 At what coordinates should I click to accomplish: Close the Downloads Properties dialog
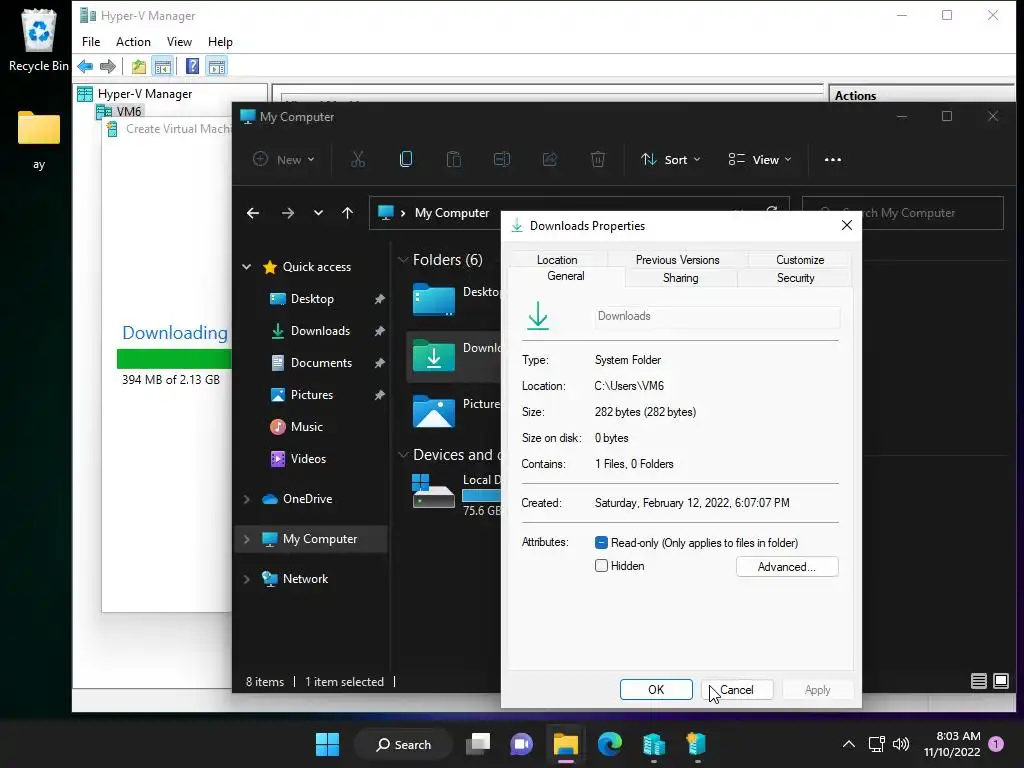coord(847,225)
